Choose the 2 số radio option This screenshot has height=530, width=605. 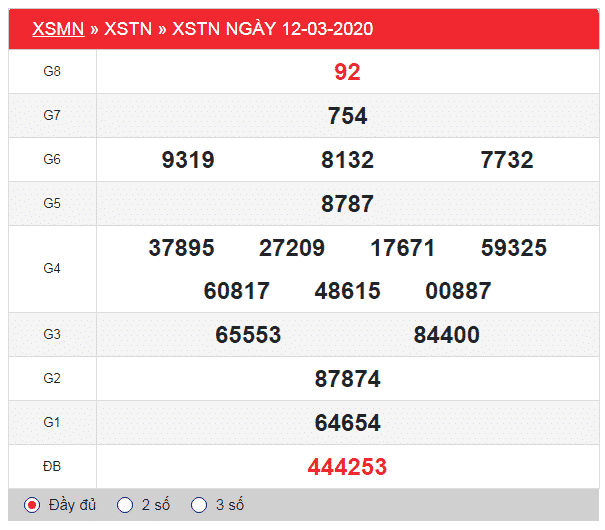tap(125, 505)
